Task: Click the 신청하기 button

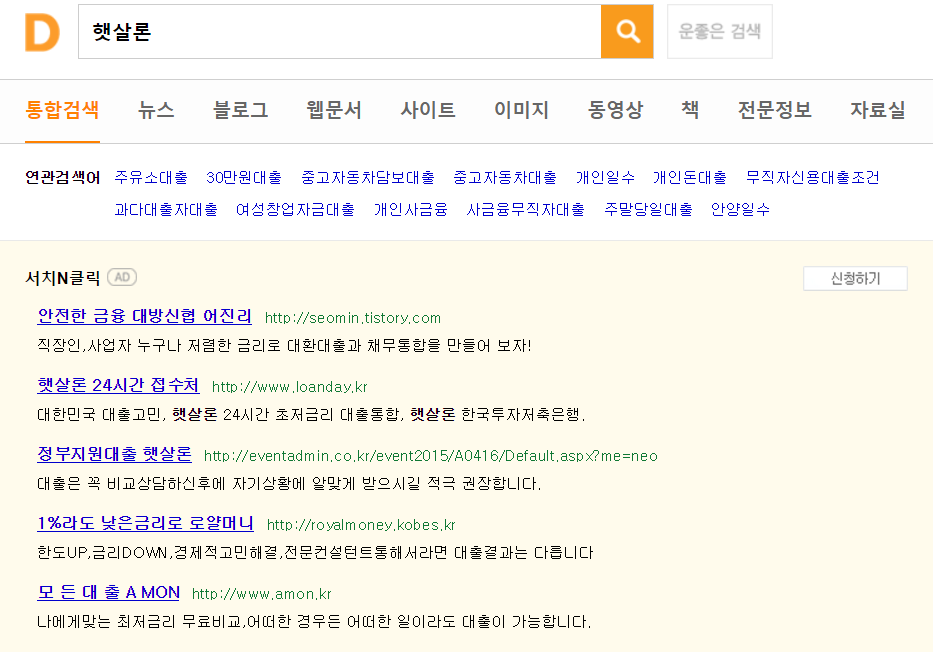Action: 855,278
